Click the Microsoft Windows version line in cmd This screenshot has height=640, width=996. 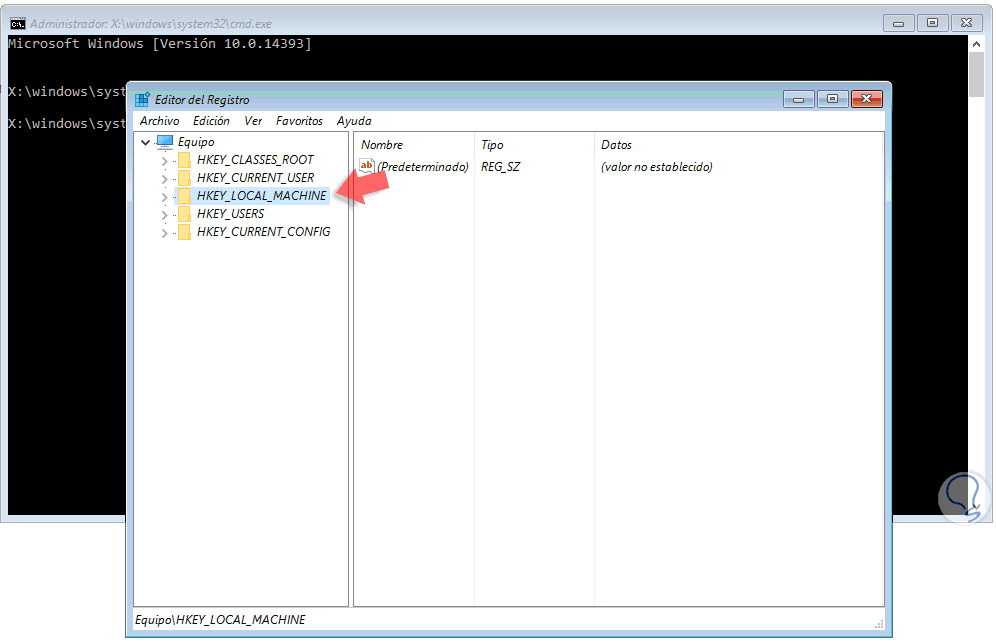point(160,44)
